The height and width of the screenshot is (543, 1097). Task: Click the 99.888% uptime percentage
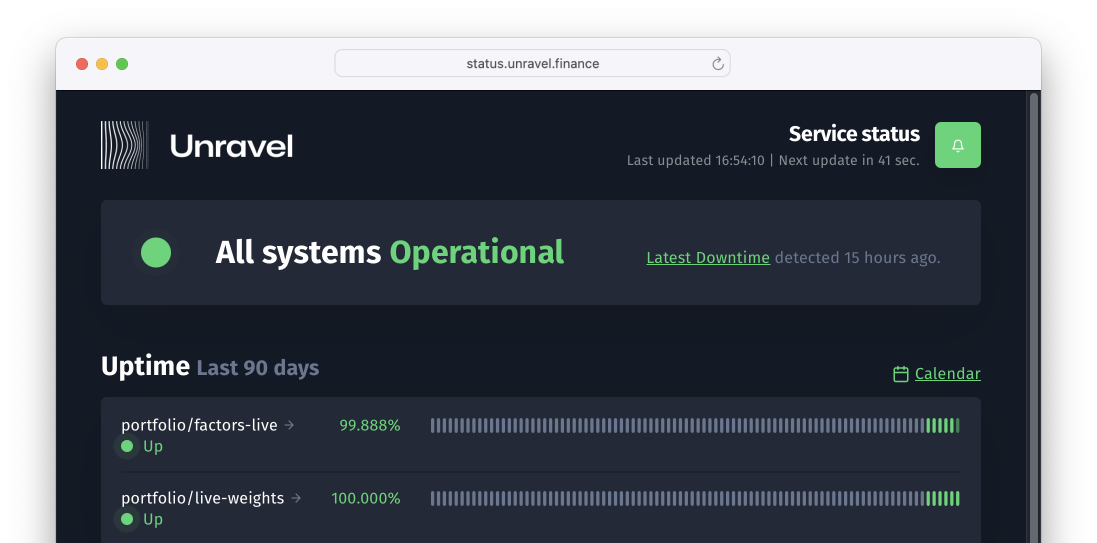[x=369, y=425]
